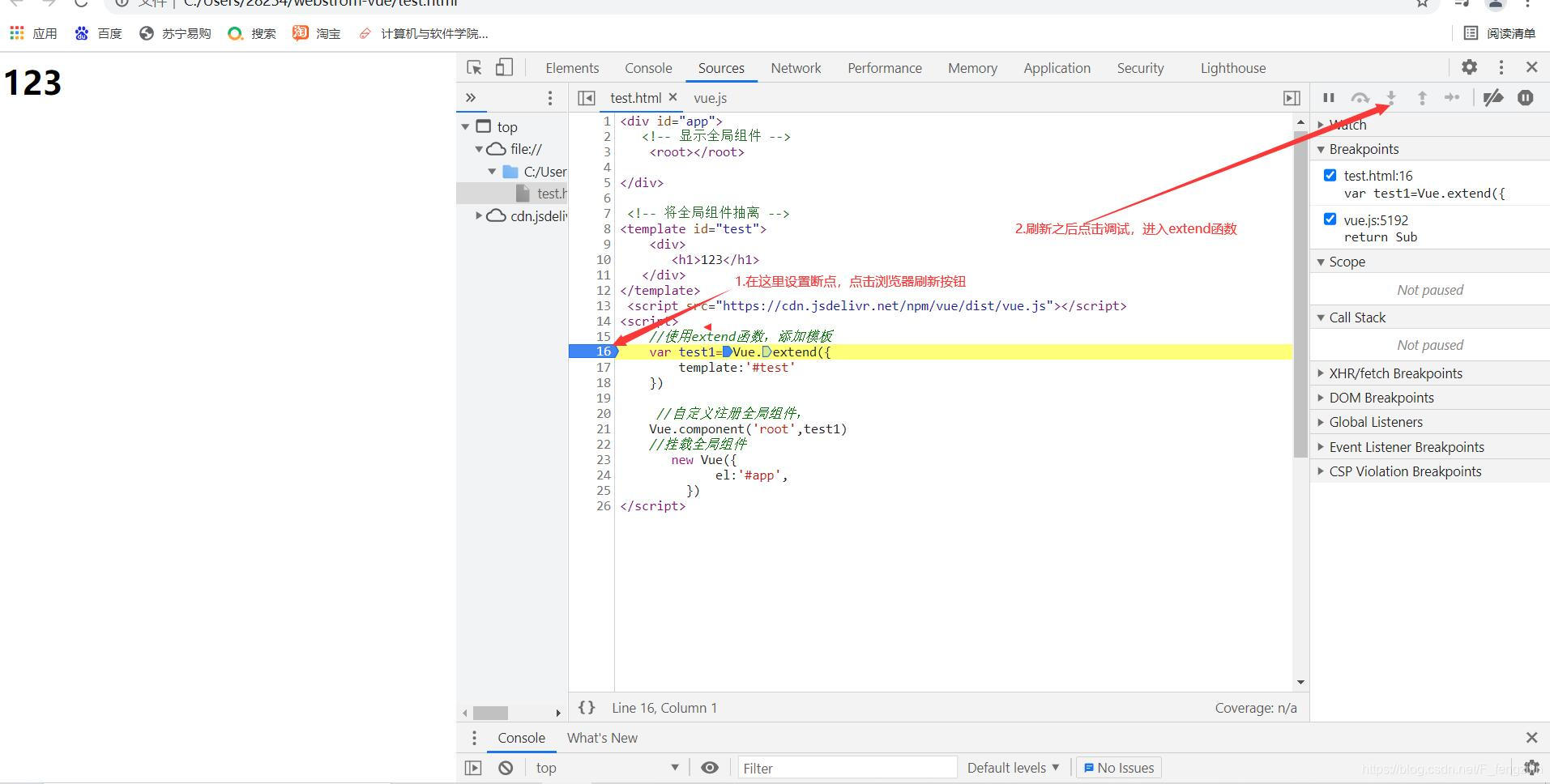Open the 百度 bookmark
The image size is (1550, 784).
click(98, 33)
